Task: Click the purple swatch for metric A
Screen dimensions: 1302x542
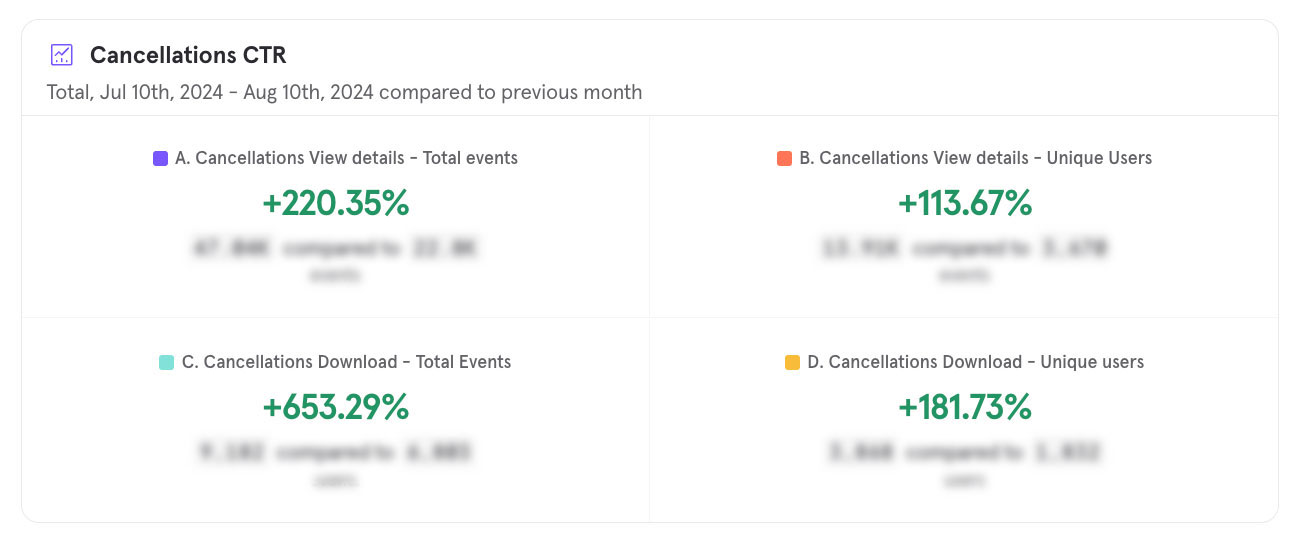Action: coord(160,158)
